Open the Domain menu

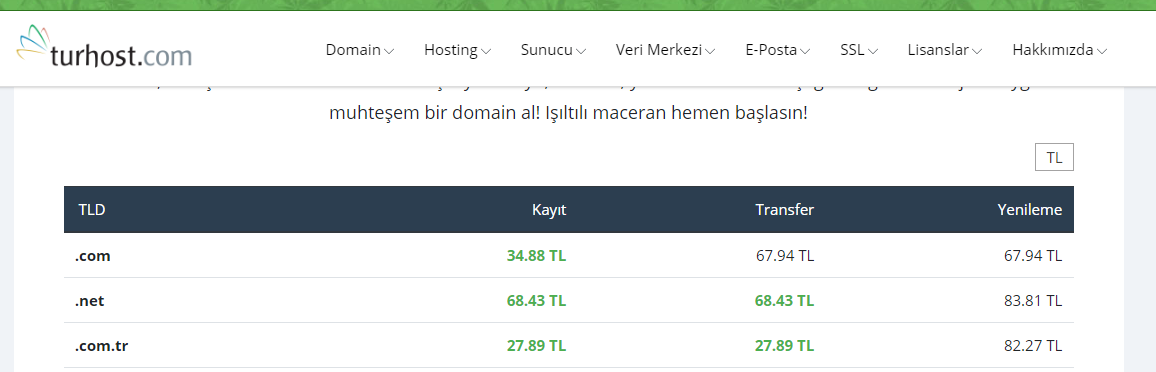pyautogui.click(x=360, y=50)
